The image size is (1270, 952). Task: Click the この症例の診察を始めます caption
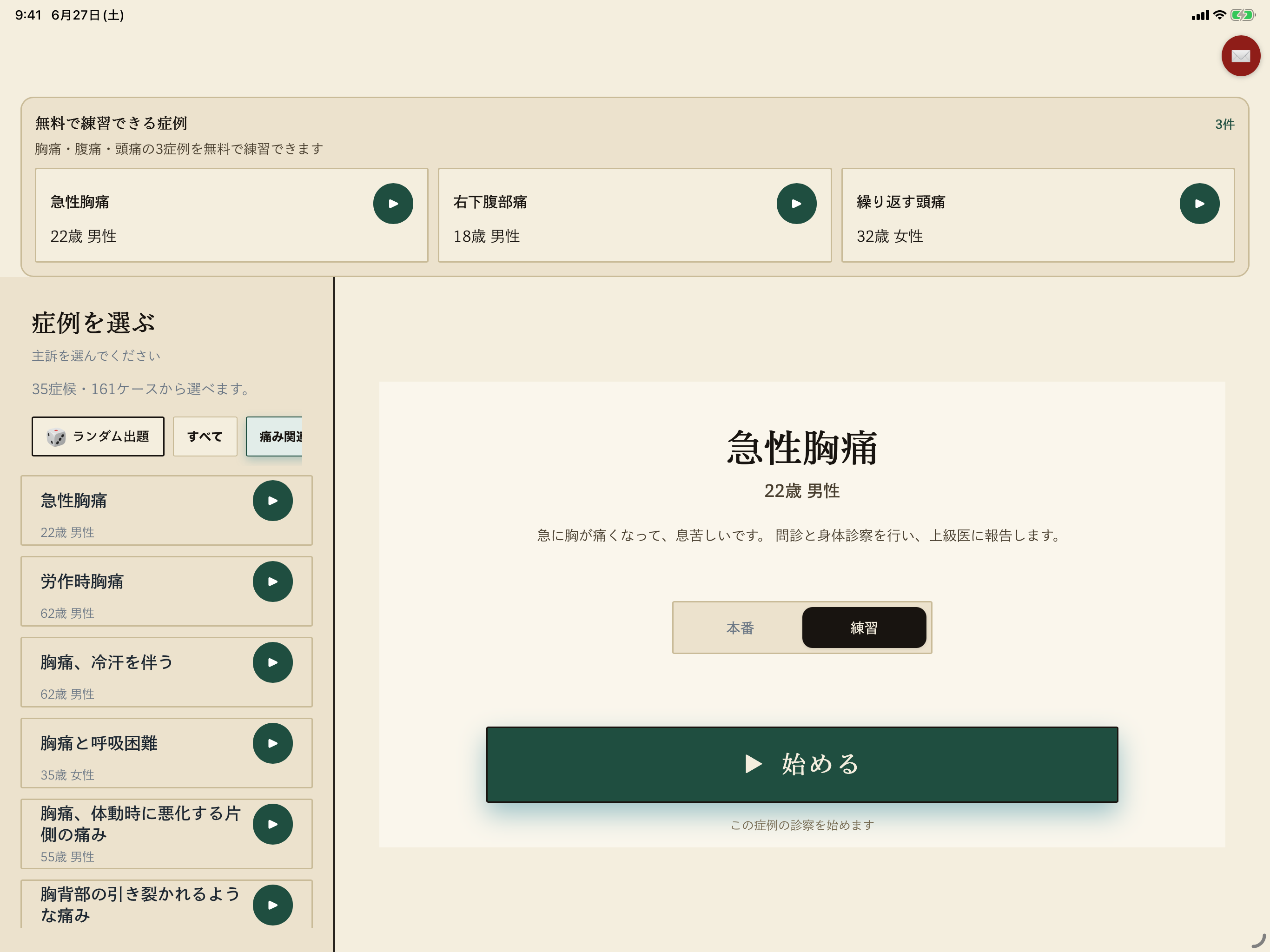pyautogui.click(x=801, y=825)
